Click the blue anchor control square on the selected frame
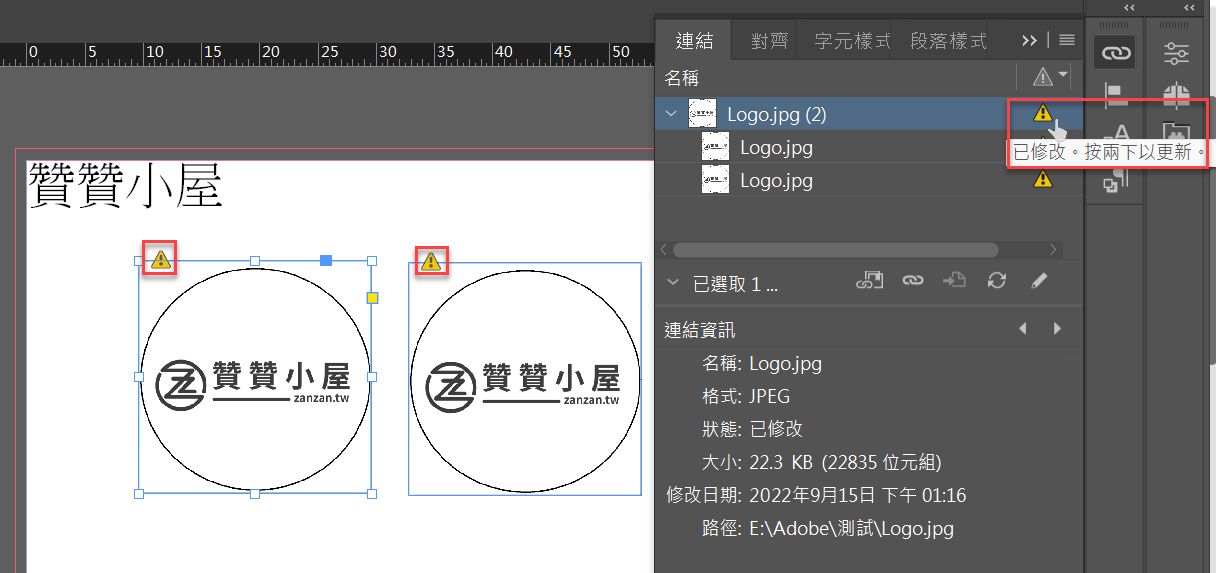Screen dimensions: 1216x573 [x=325, y=260]
